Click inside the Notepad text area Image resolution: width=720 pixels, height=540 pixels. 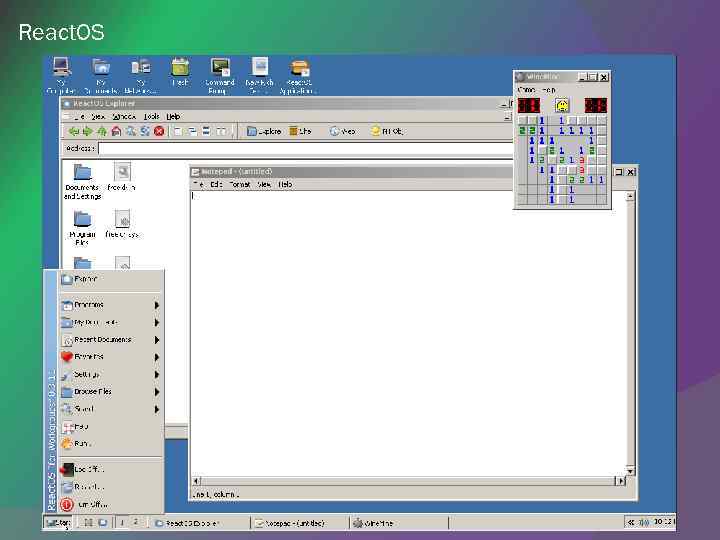coord(408,333)
